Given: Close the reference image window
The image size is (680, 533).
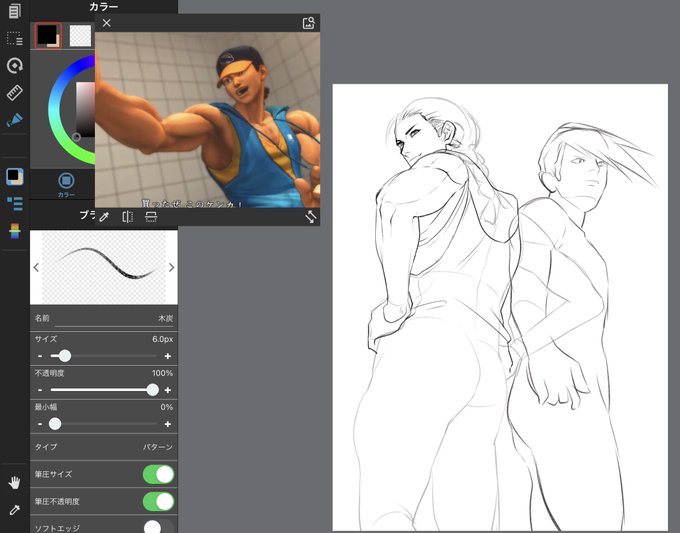Looking at the screenshot, I should pos(107,23).
